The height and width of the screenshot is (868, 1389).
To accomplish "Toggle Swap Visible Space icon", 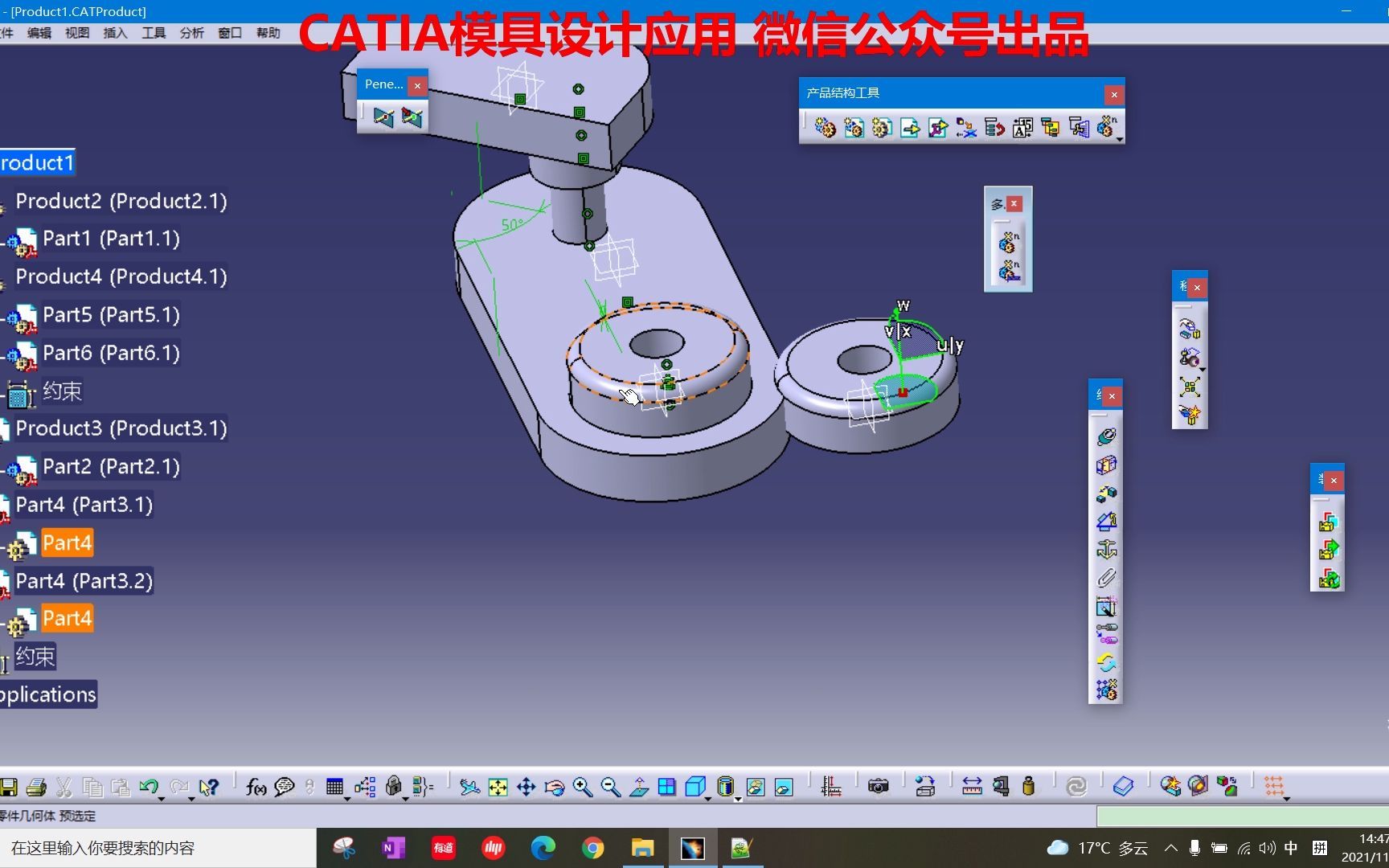I will coord(784,787).
